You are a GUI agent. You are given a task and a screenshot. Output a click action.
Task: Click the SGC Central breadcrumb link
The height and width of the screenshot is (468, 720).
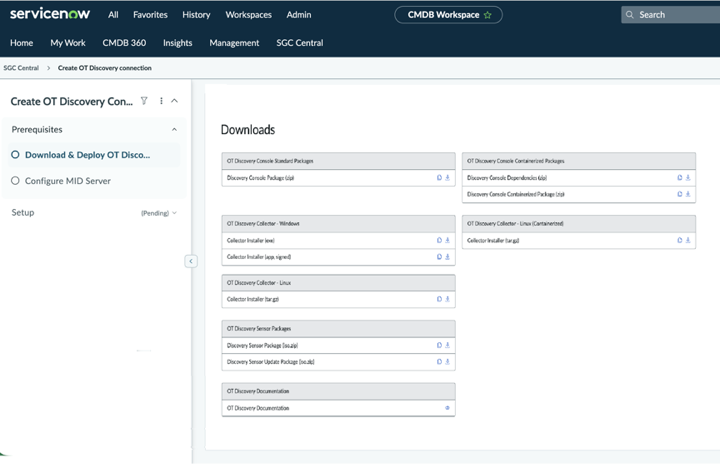point(21,68)
